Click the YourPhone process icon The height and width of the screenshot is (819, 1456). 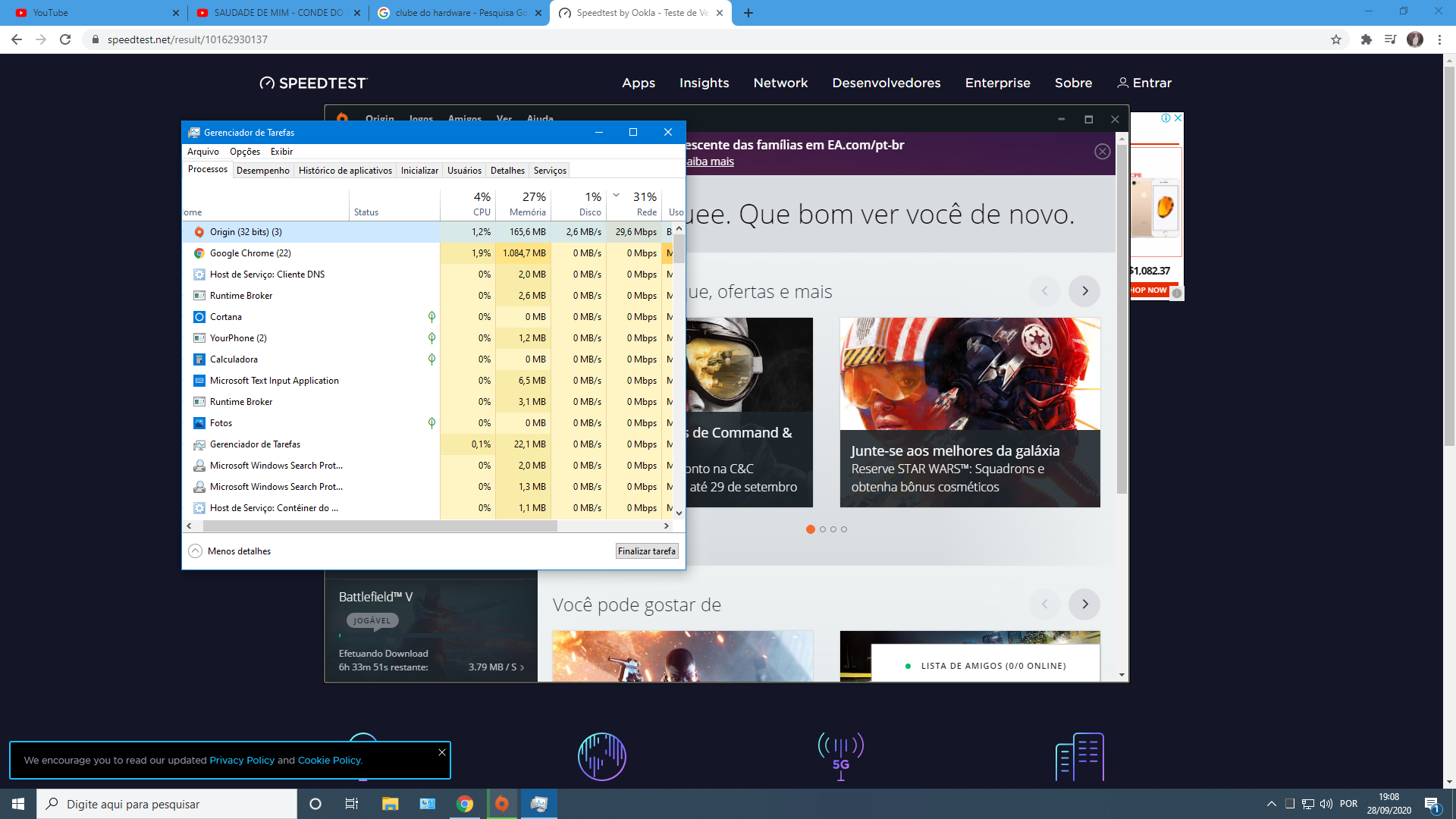[199, 338]
